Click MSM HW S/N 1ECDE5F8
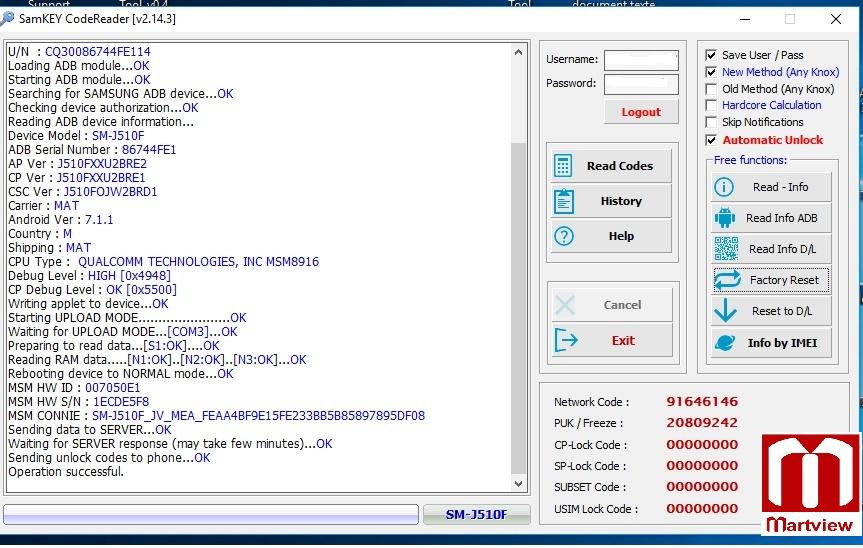This screenshot has width=863, height=548. pyautogui.click(x=78, y=402)
